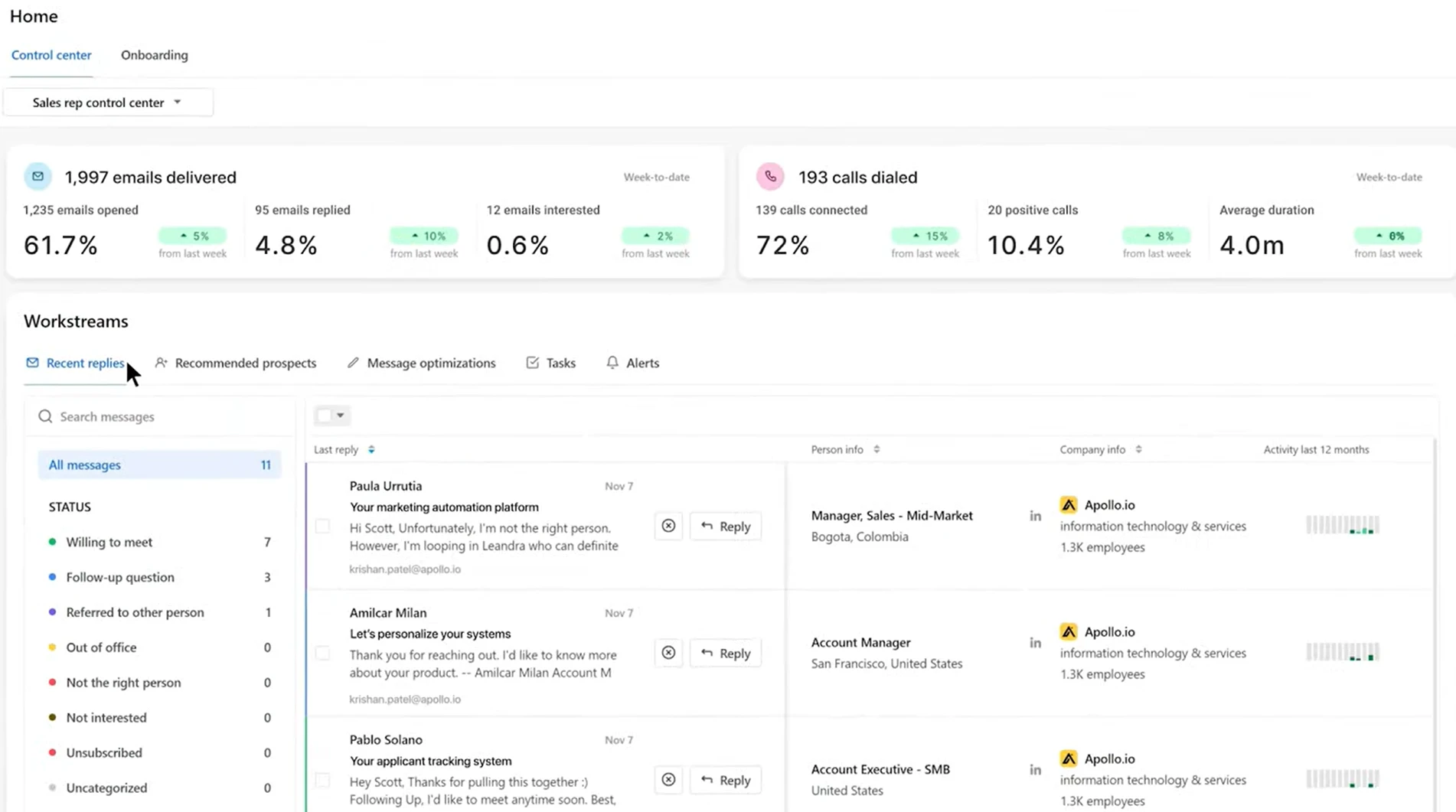Screen dimensions: 1456x812
Task: Open the Sales rep control center dropdown
Action: (x=108, y=102)
